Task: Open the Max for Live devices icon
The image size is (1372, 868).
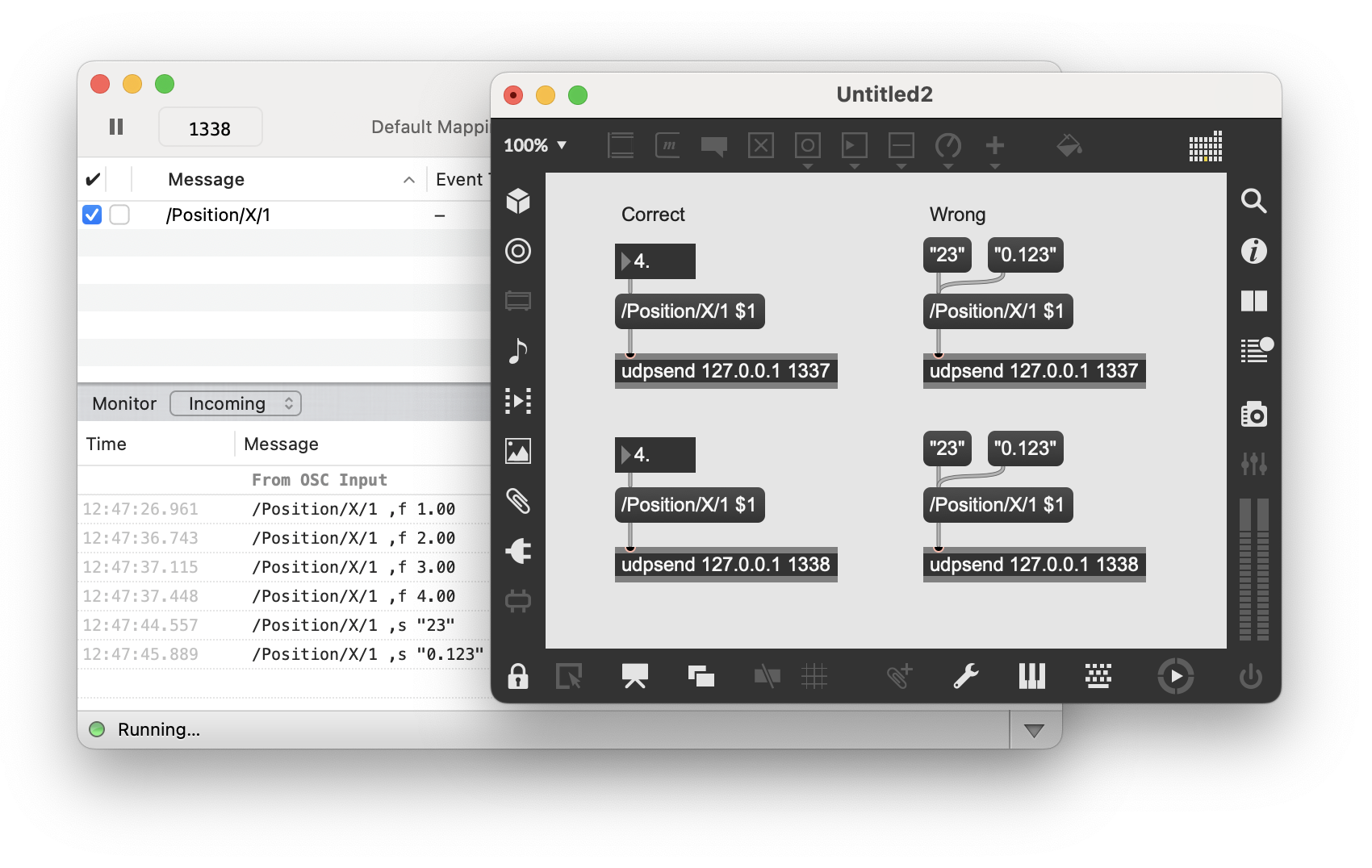Action: (x=518, y=601)
